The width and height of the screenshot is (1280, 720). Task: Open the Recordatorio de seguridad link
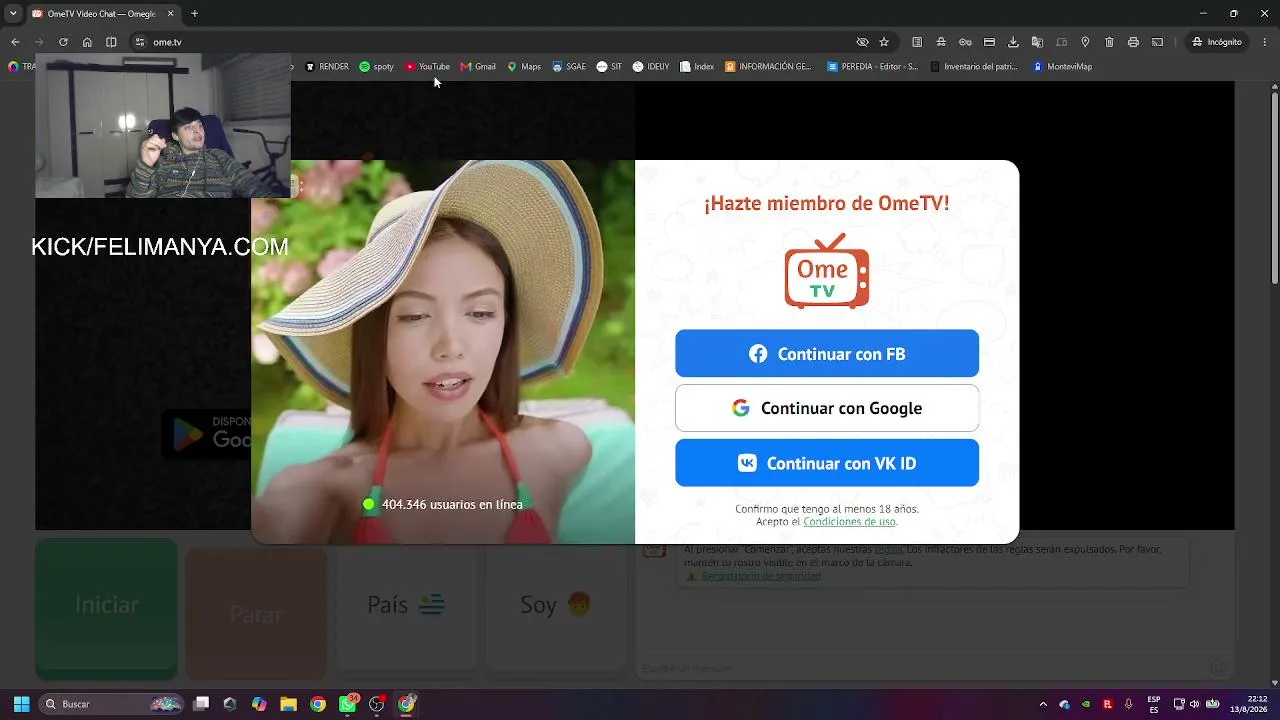pyautogui.click(x=761, y=576)
